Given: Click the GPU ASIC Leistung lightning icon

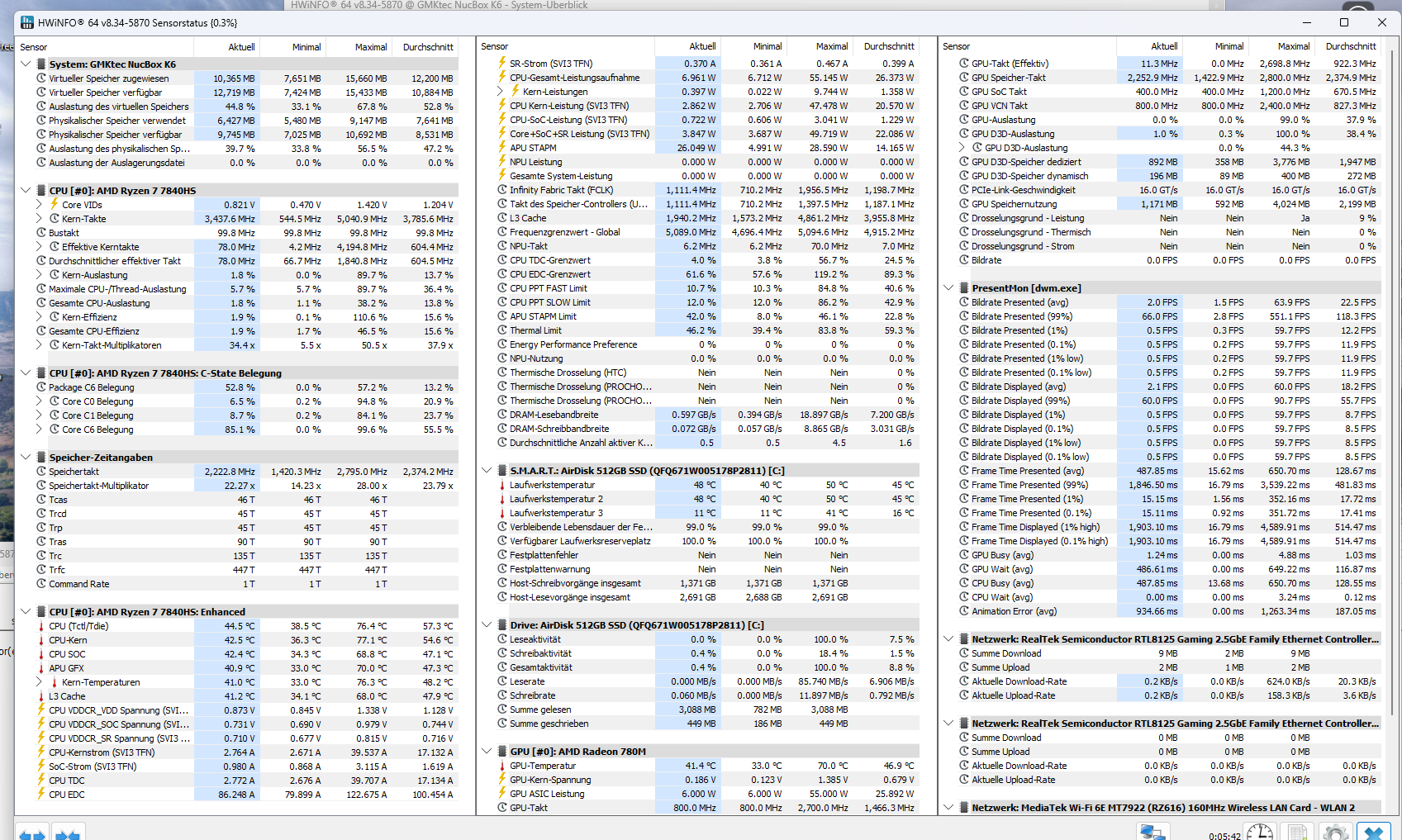Looking at the screenshot, I should 502,794.
